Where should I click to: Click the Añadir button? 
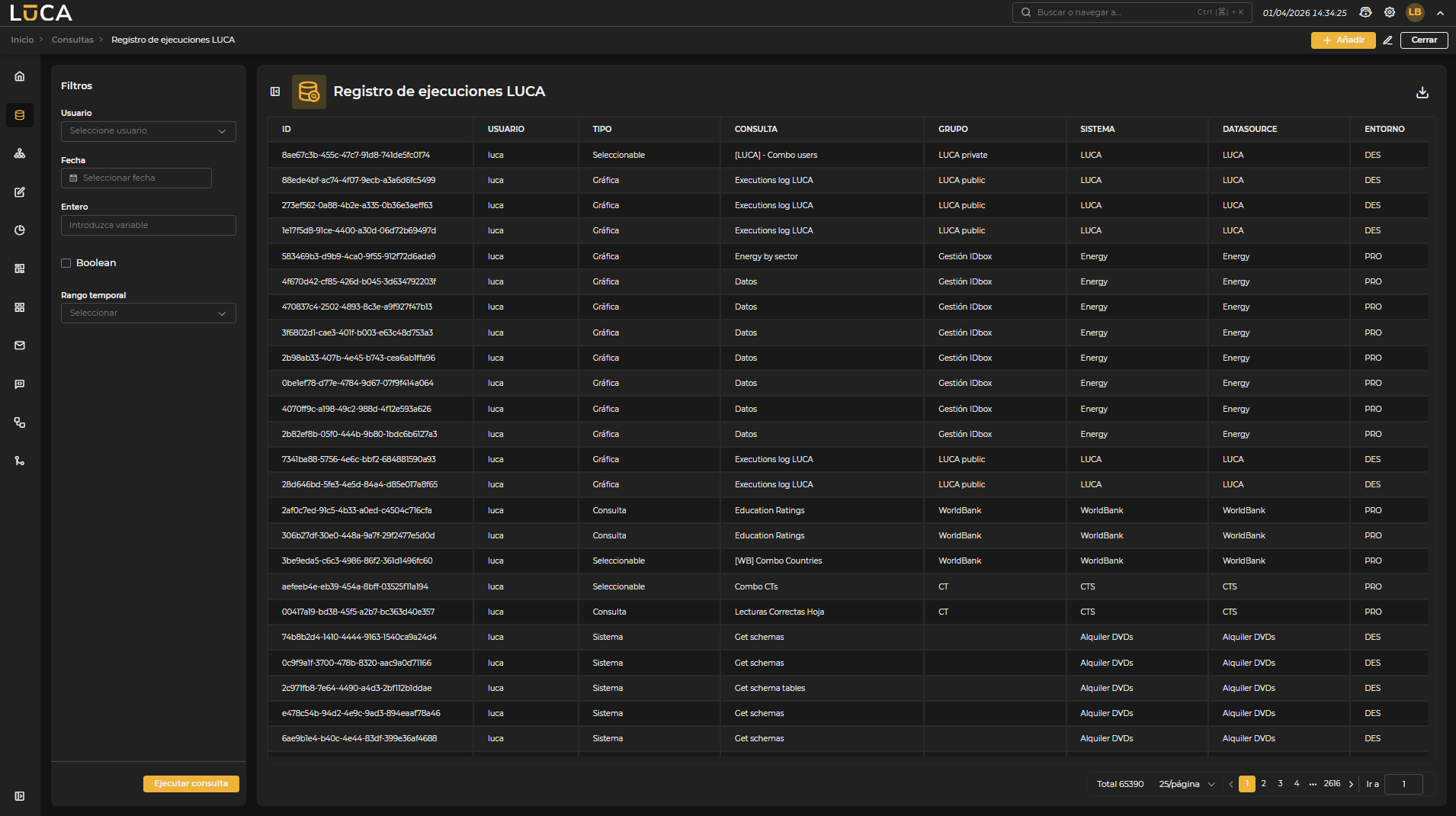pyautogui.click(x=1343, y=40)
